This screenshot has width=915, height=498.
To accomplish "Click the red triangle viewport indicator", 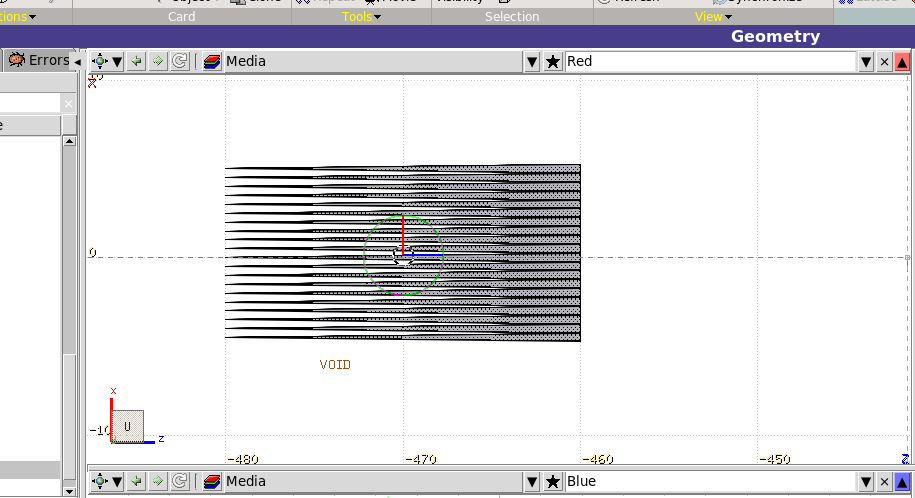I will [x=902, y=61].
